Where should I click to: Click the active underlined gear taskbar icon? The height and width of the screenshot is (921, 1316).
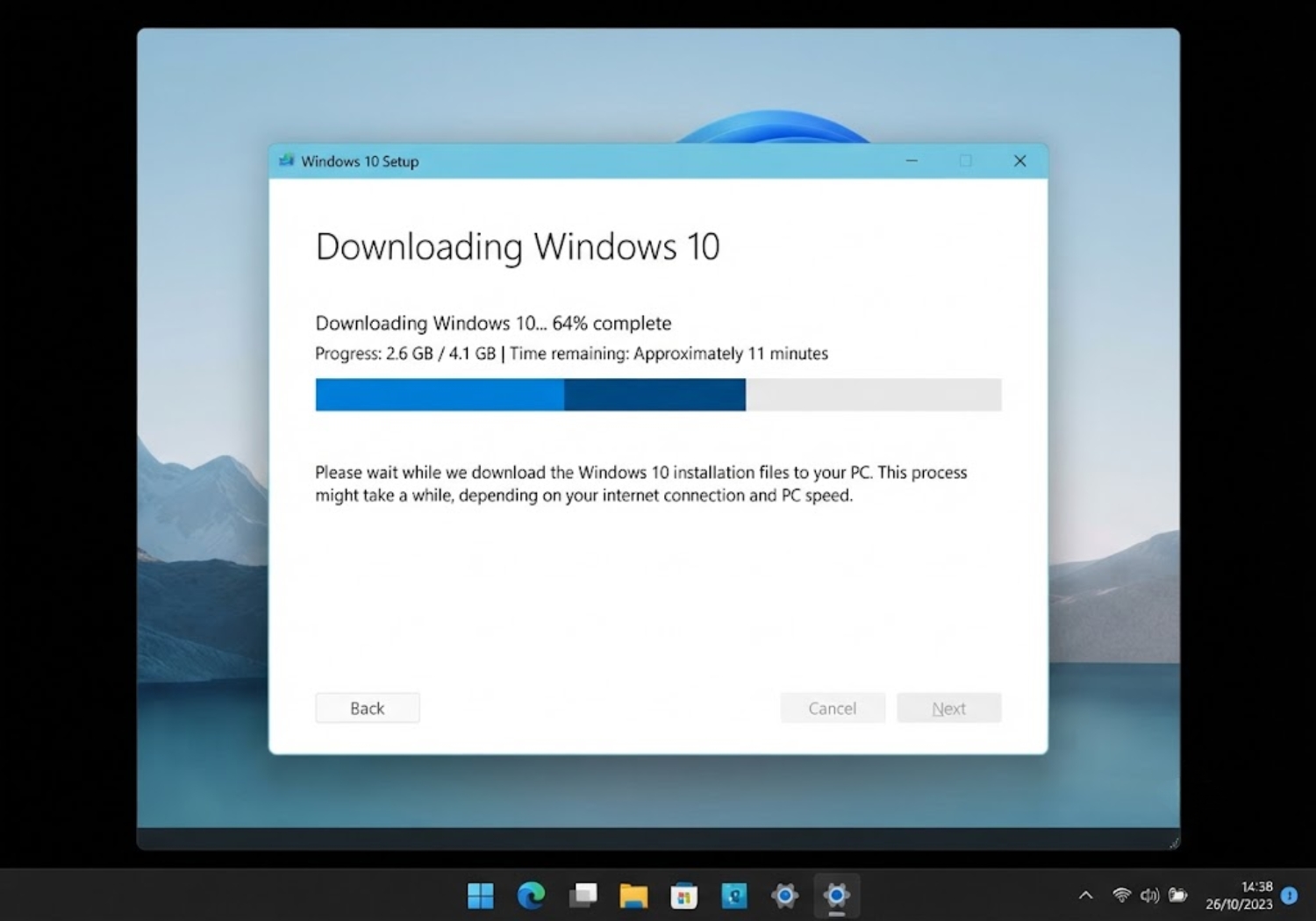click(836, 896)
